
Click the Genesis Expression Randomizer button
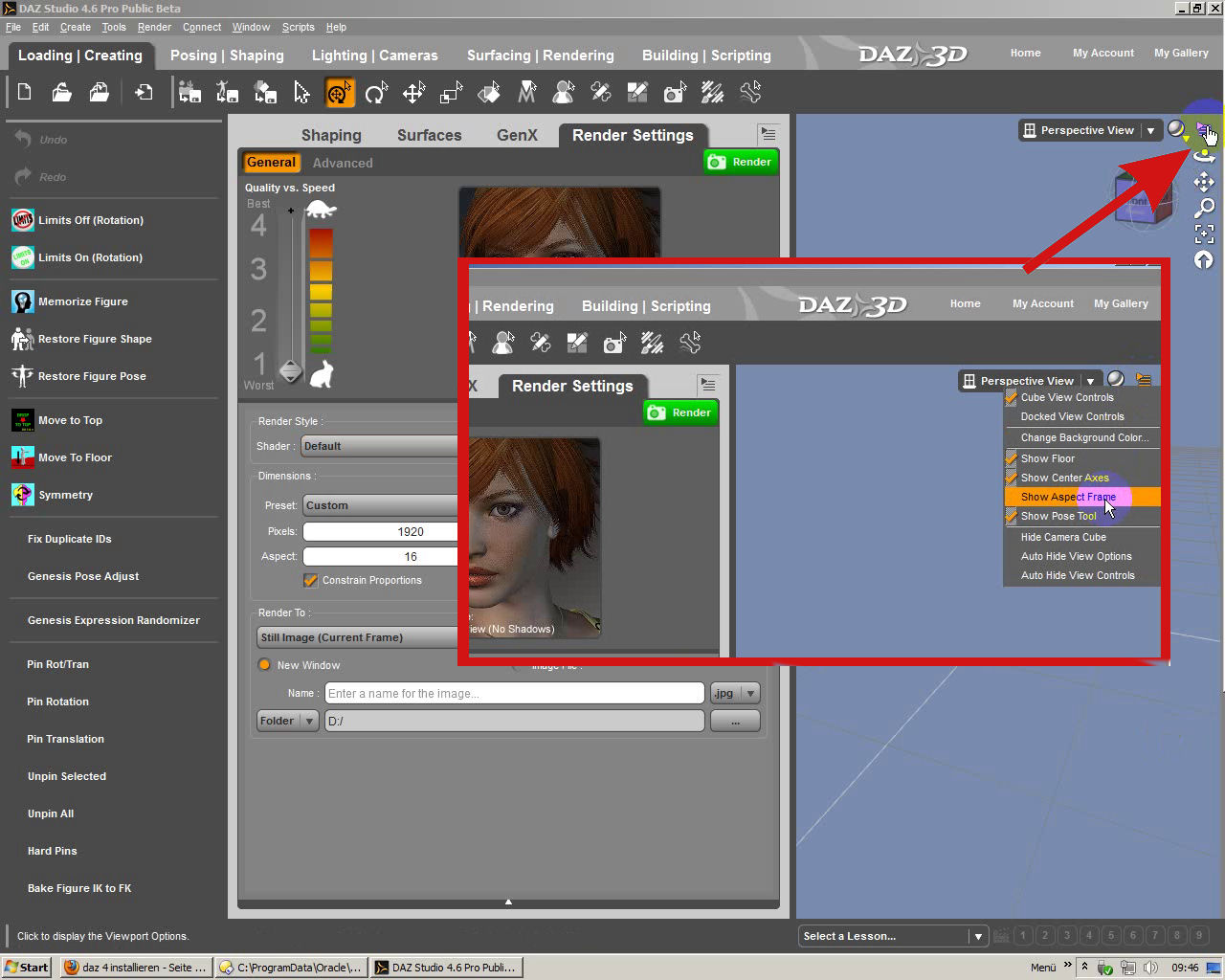[114, 620]
